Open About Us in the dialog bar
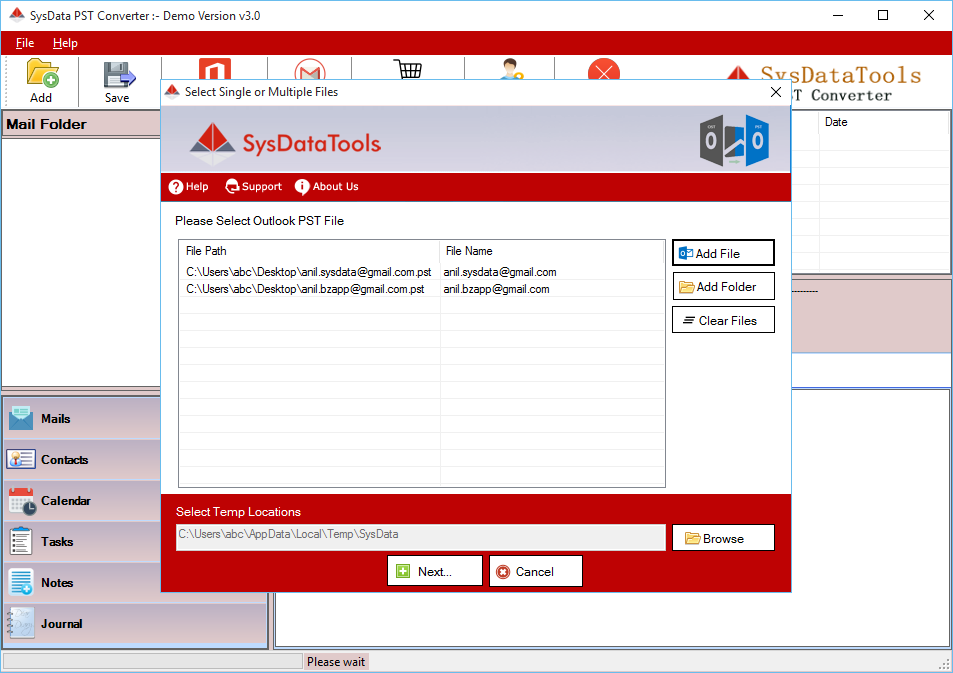953x673 pixels. 326,187
